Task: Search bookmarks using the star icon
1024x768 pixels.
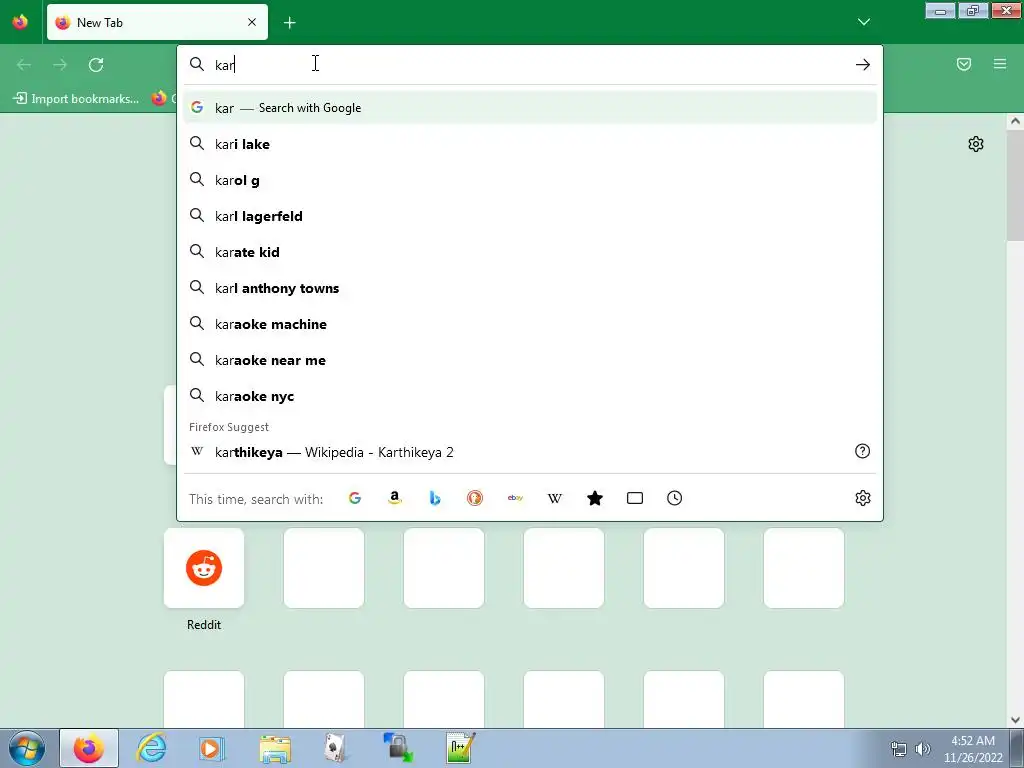Action: click(x=595, y=498)
